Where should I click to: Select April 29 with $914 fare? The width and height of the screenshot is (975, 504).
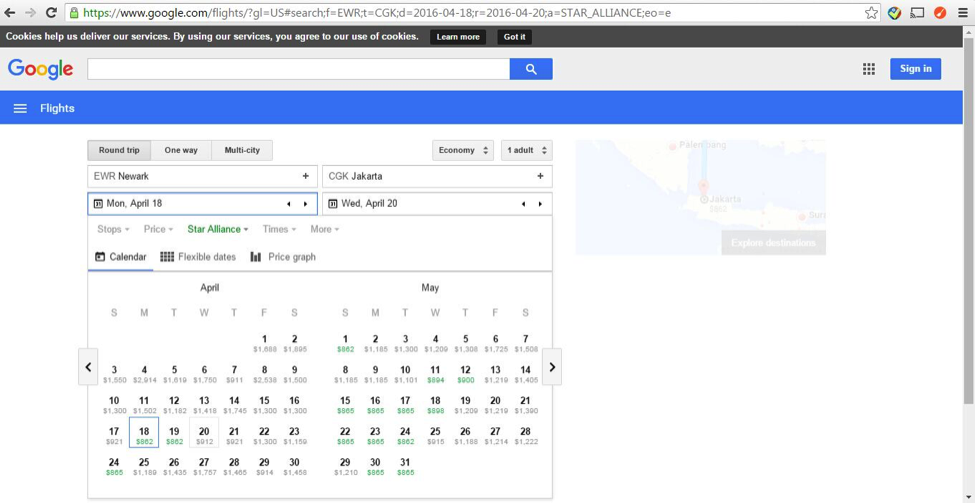(x=264, y=466)
